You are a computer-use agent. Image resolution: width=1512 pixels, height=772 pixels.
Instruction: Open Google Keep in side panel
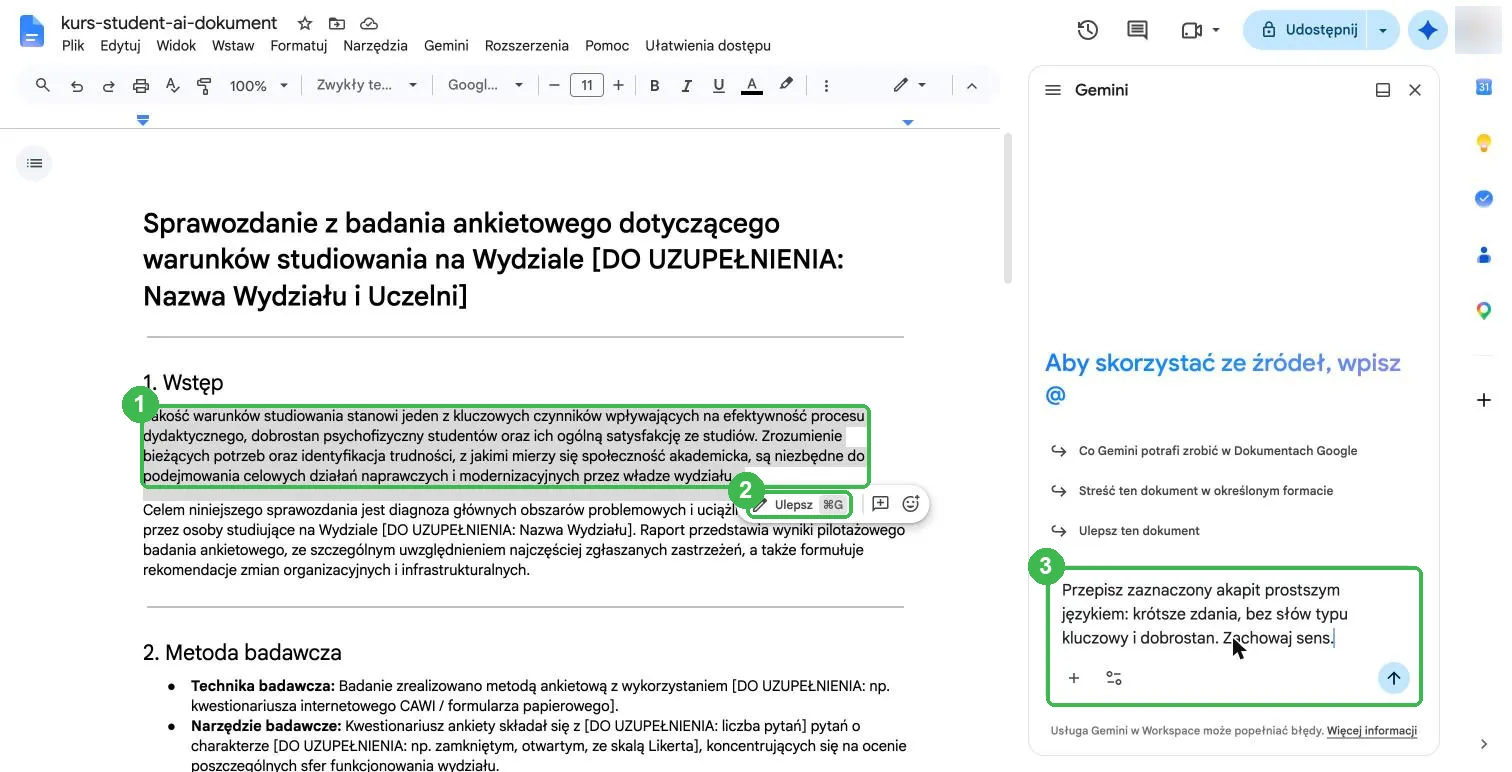[1484, 143]
